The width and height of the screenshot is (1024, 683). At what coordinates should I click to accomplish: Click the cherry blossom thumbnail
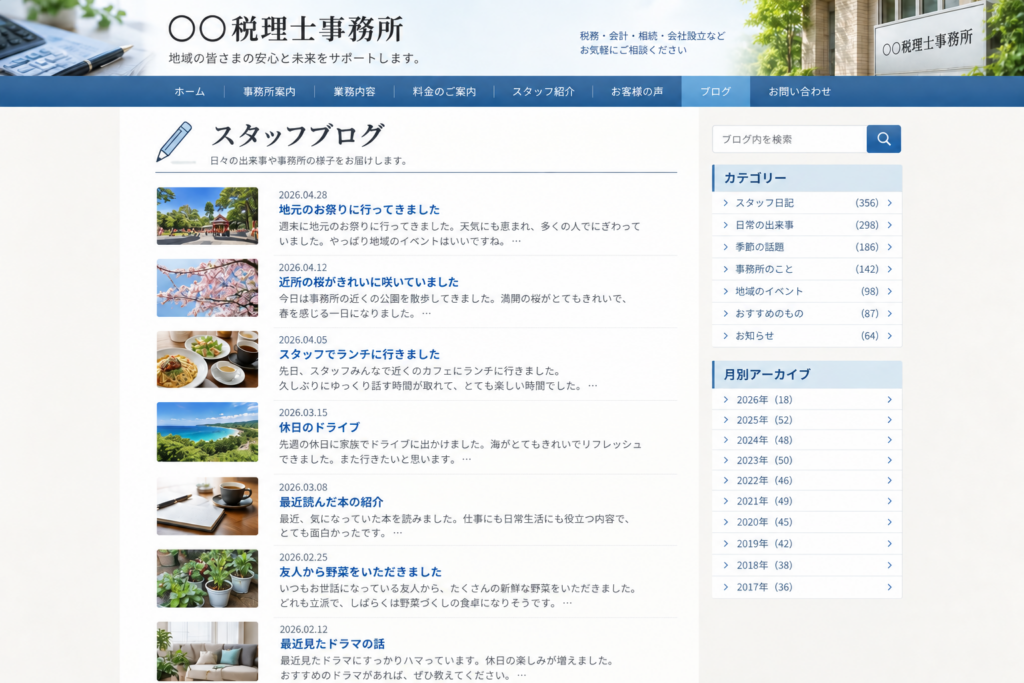tap(207, 288)
